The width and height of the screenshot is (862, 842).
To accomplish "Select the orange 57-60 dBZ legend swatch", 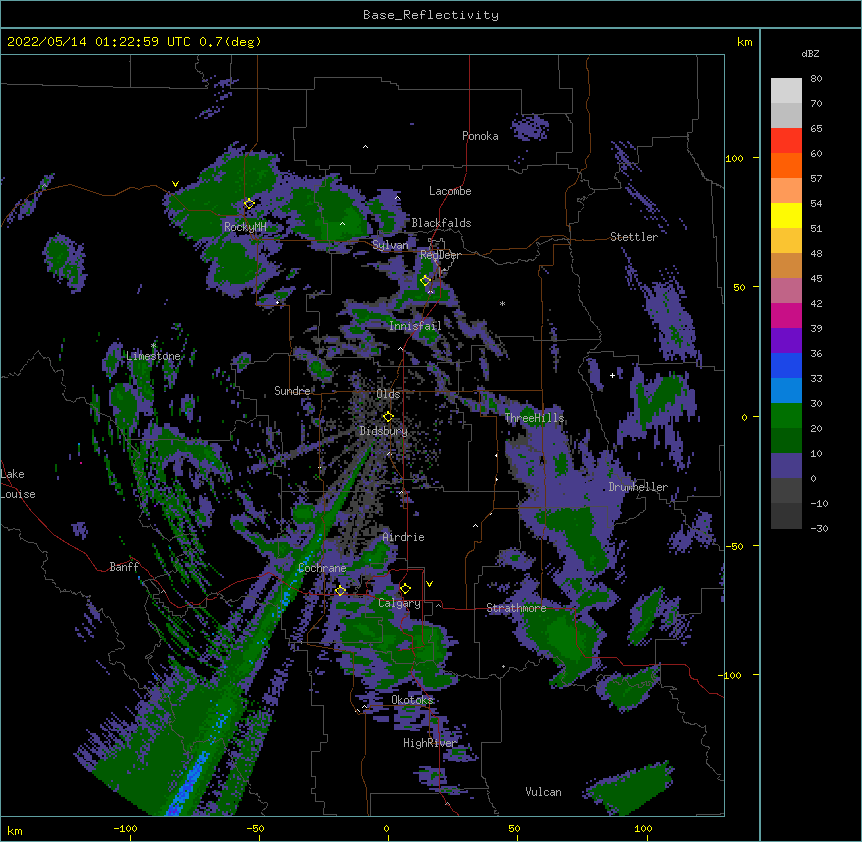I will tap(786, 165).
